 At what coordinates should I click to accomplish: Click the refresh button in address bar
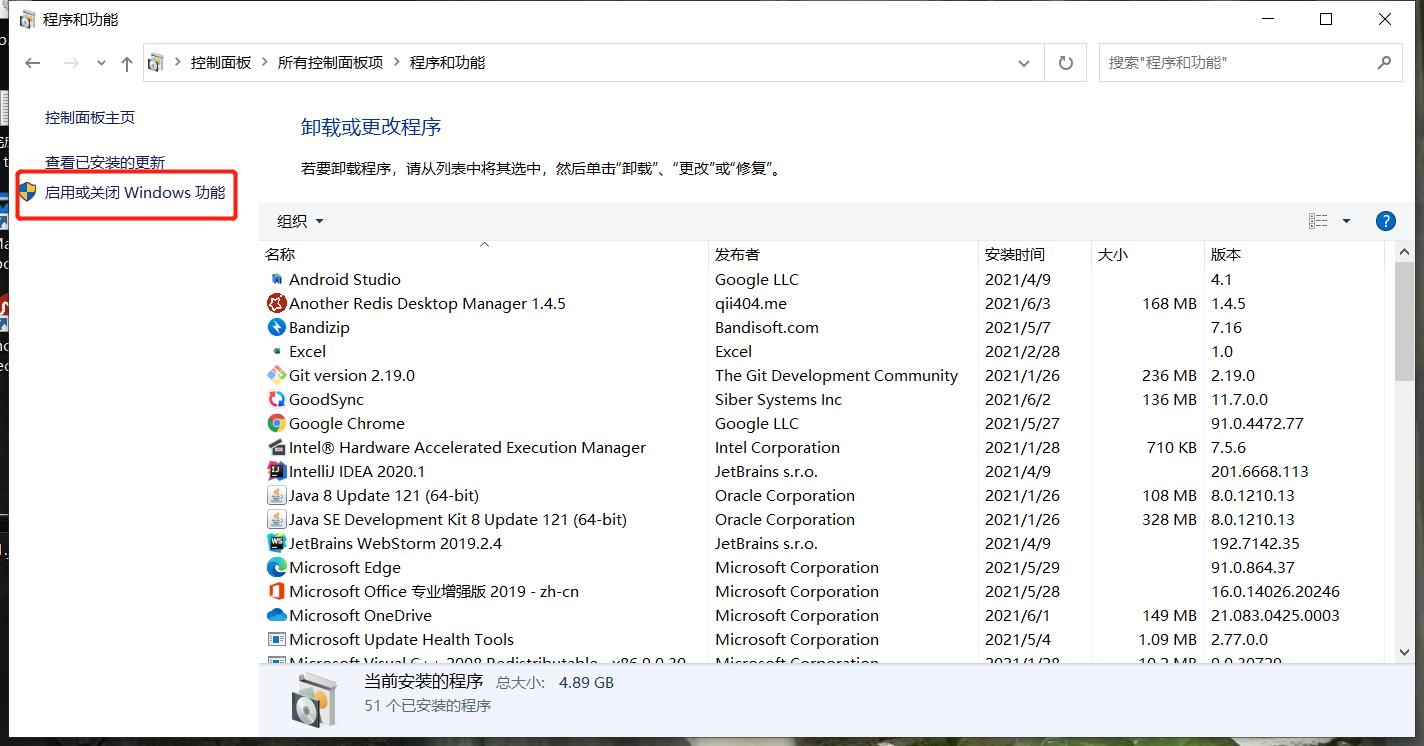(1066, 63)
